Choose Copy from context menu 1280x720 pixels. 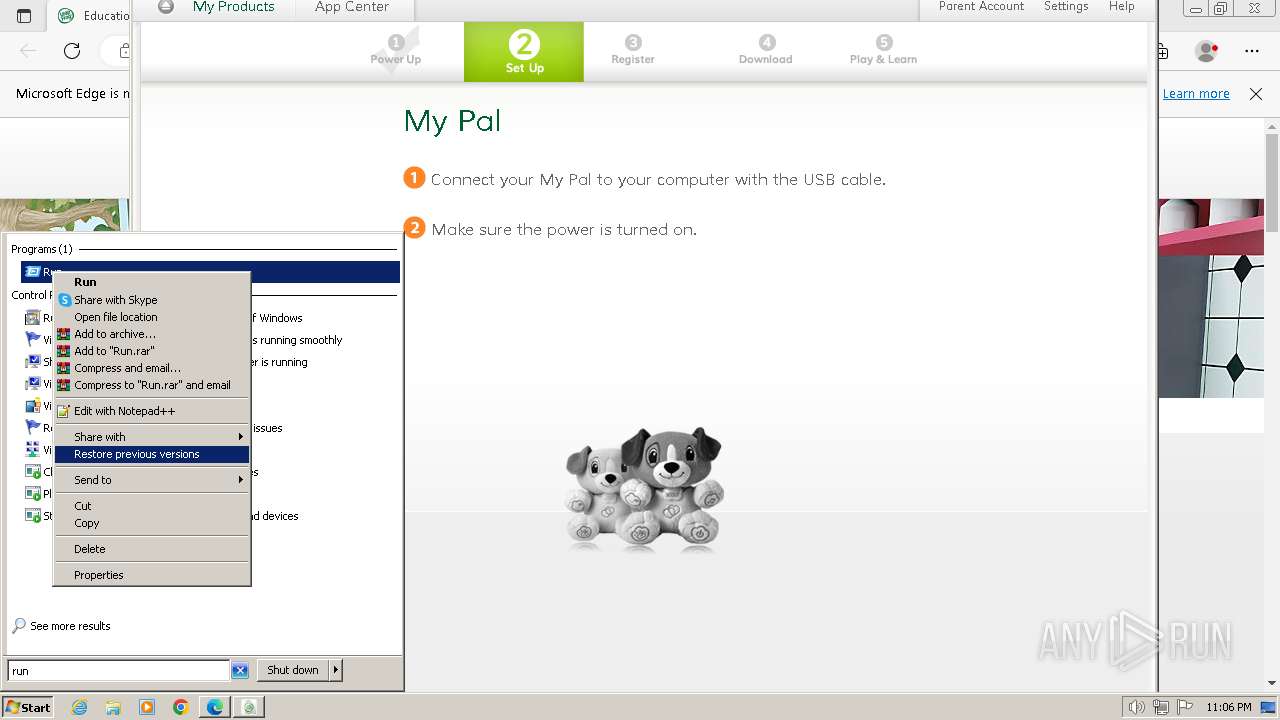(87, 523)
